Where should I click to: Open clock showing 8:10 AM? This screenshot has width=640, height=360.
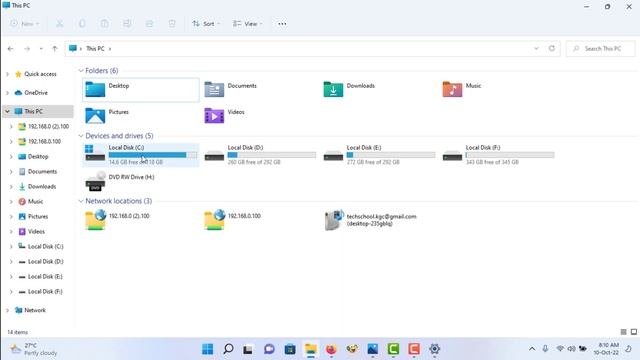click(606, 349)
